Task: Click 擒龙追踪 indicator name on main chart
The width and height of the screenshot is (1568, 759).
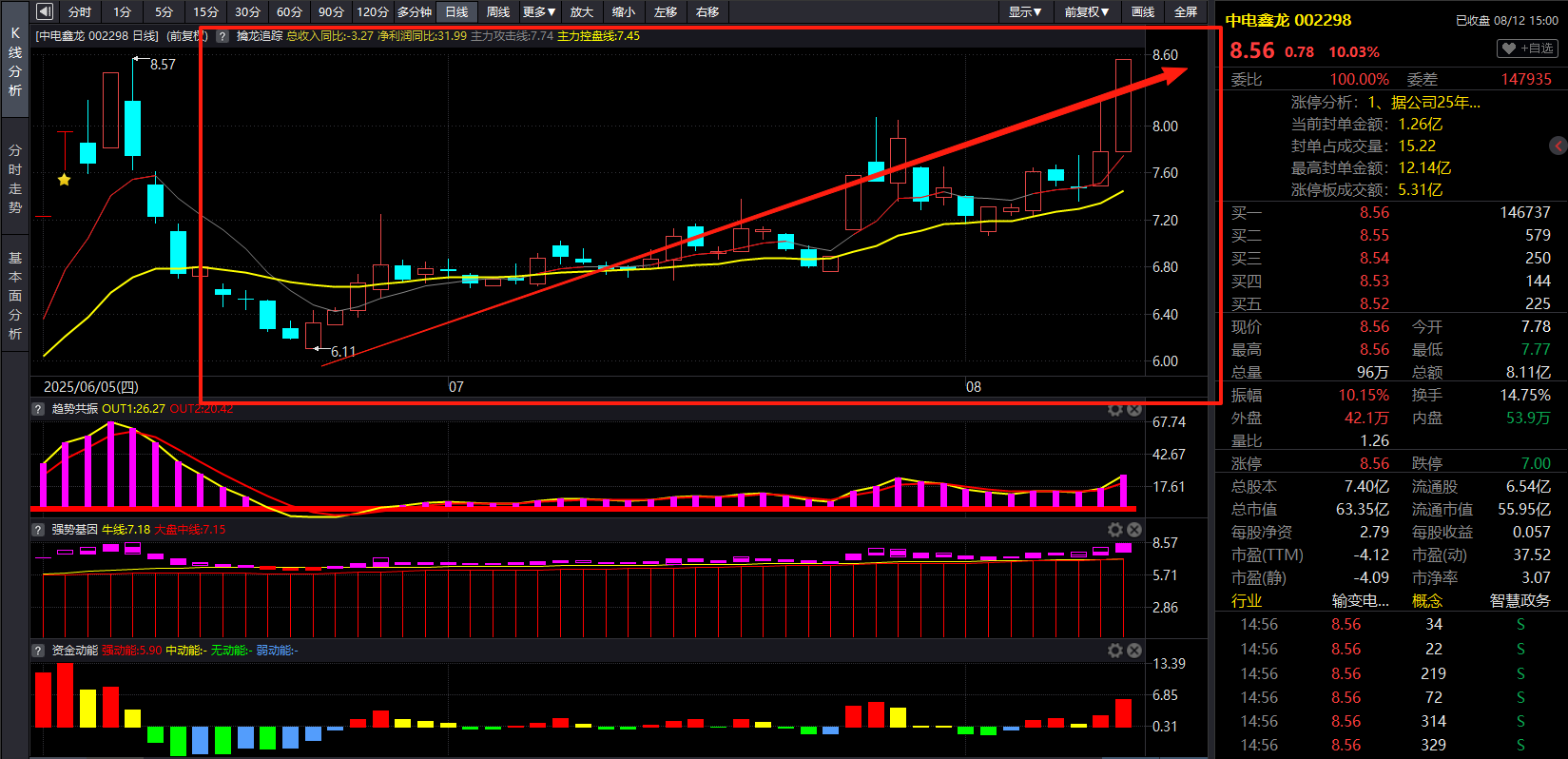Action: 260,36
